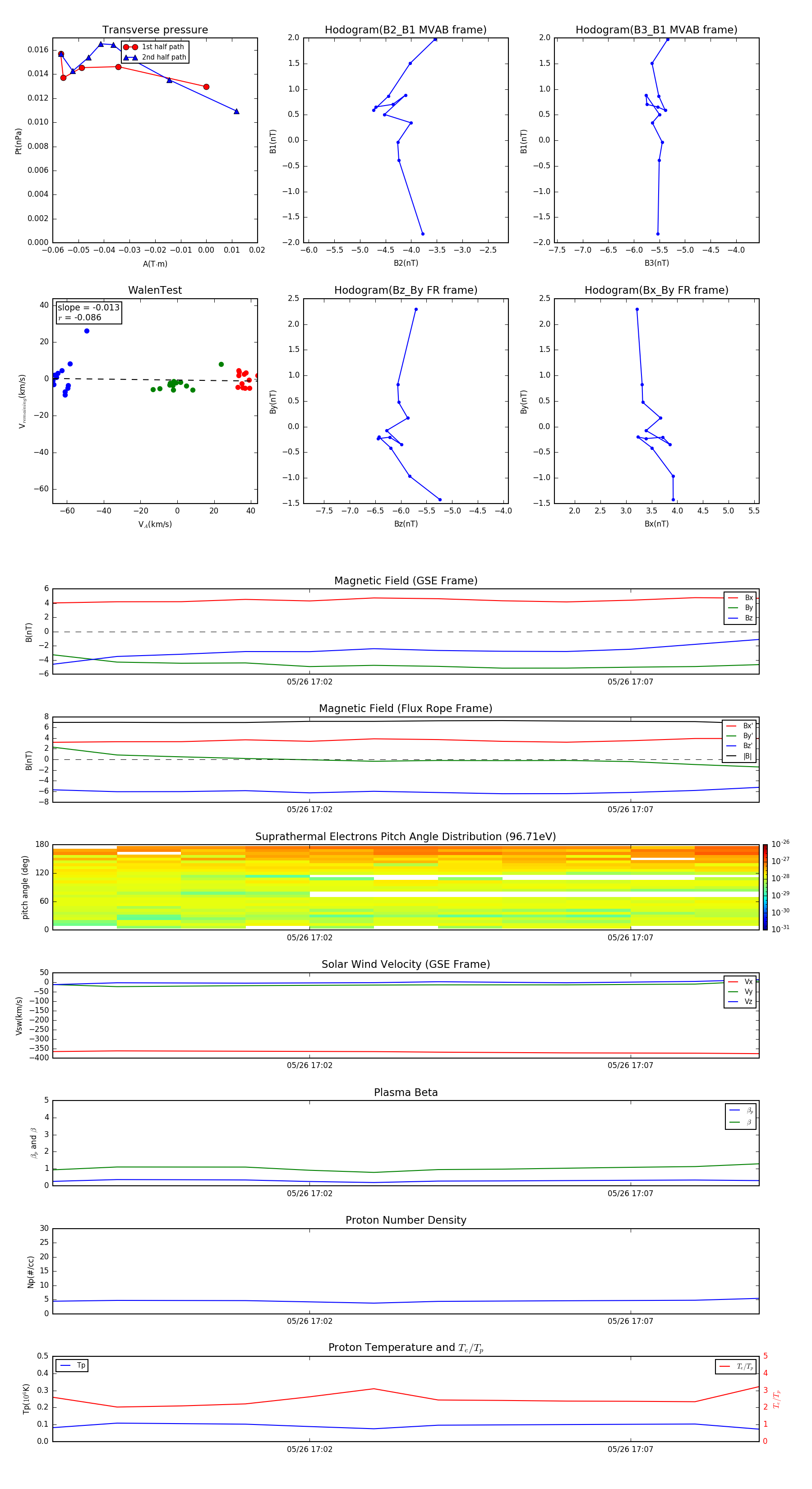Image resolution: width=812 pixels, height=1489 pixels.
Task: Click '05/26 17:07' tick under Proton Temperature plot
Action: tap(631, 1449)
